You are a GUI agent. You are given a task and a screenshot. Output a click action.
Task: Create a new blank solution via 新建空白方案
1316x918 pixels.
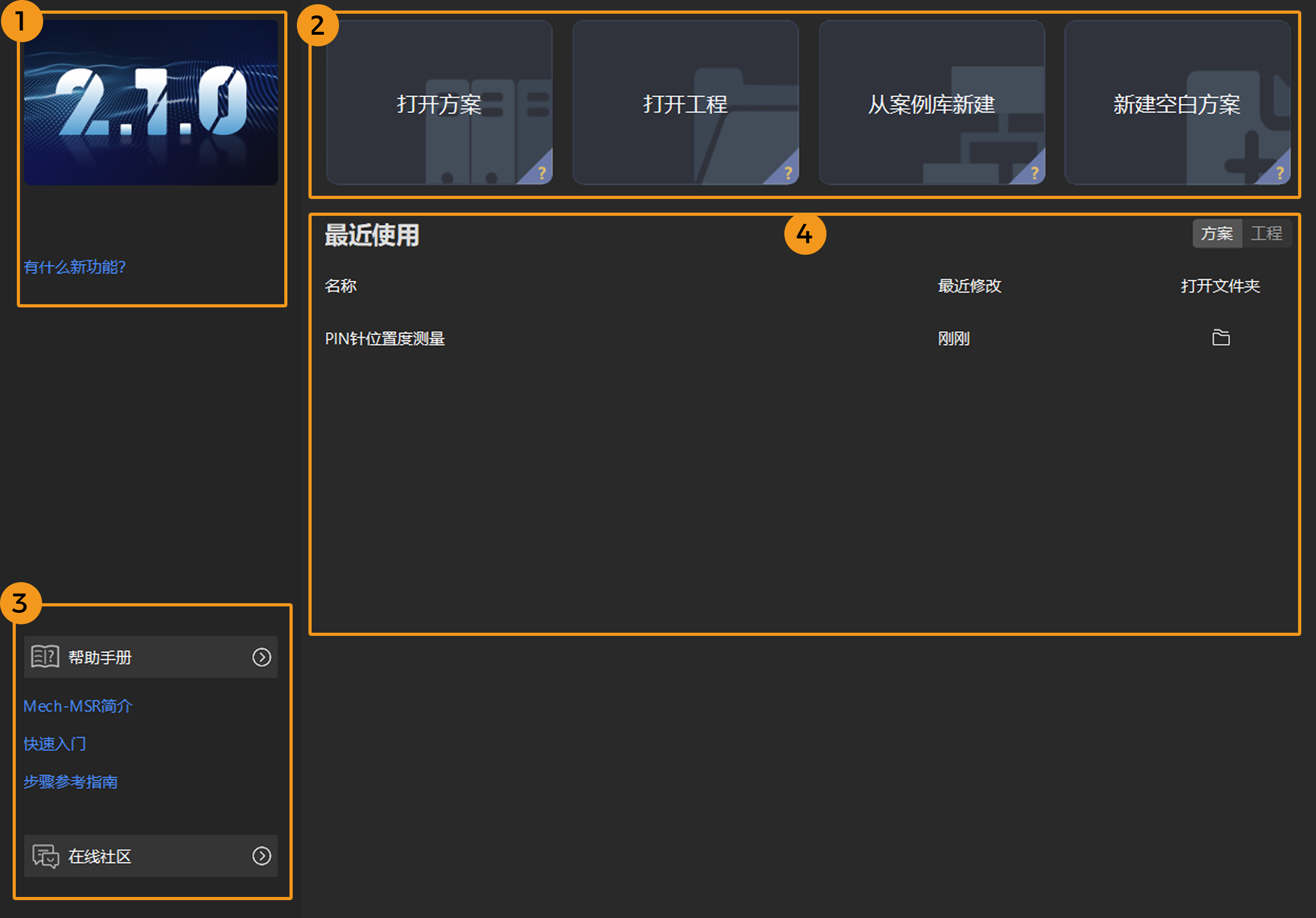coord(1177,103)
